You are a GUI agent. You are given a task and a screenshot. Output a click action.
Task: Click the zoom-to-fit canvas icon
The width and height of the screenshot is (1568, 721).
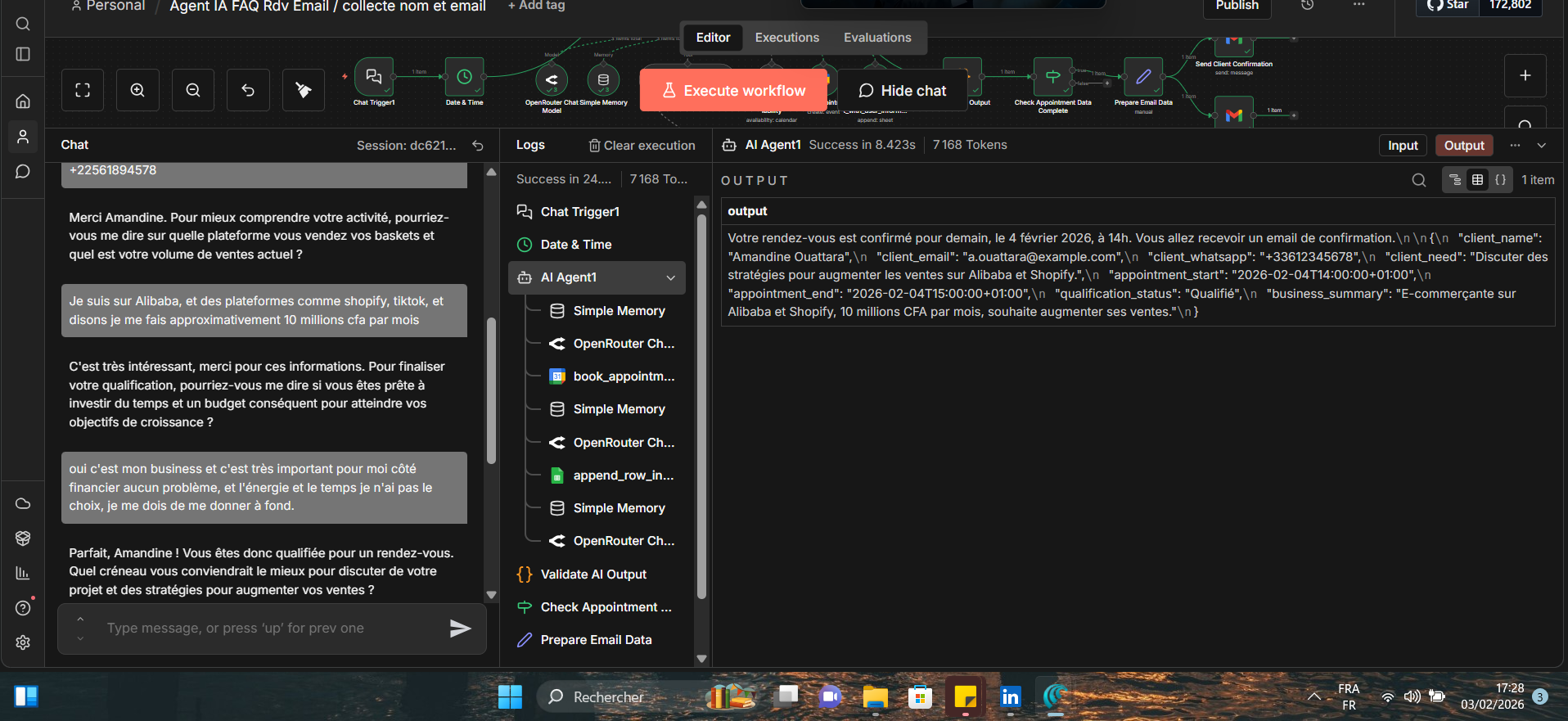[83, 90]
